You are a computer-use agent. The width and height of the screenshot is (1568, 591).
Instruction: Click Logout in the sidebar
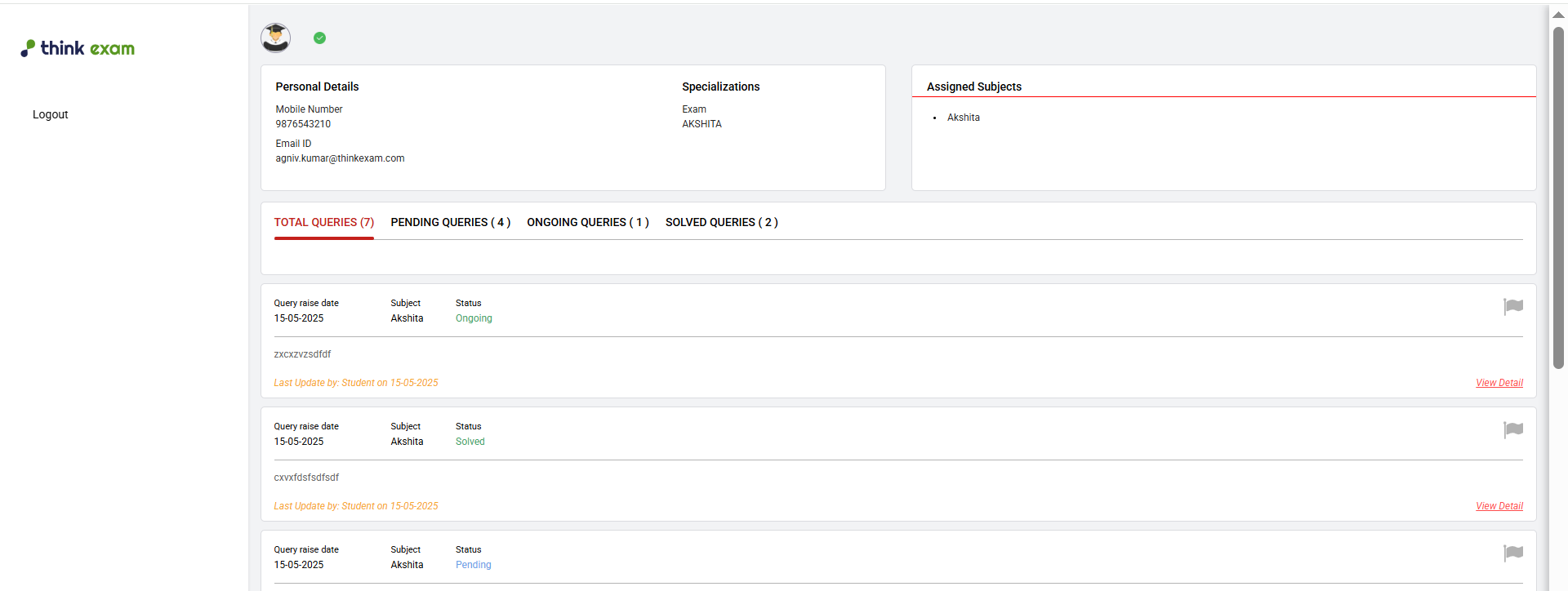pos(51,114)
